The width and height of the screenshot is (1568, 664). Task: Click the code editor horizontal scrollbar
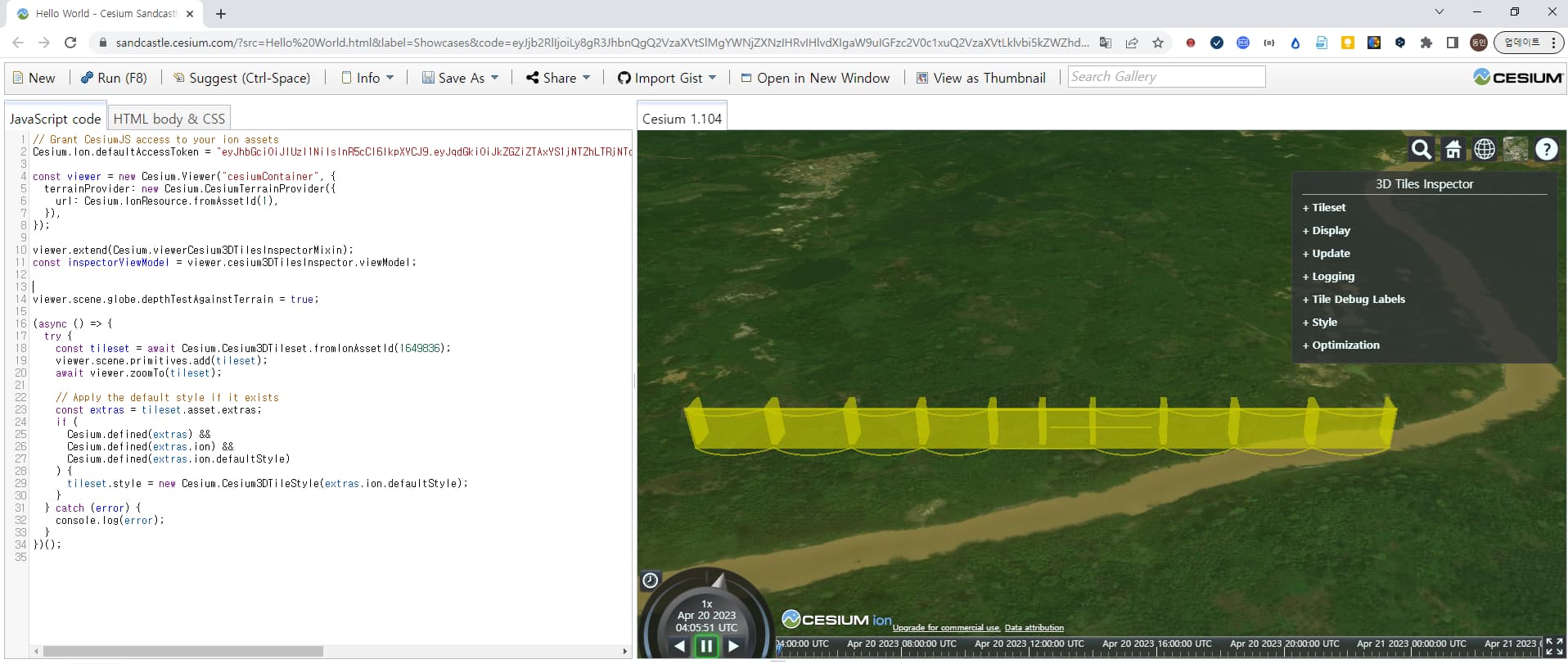tap(183, 652)
